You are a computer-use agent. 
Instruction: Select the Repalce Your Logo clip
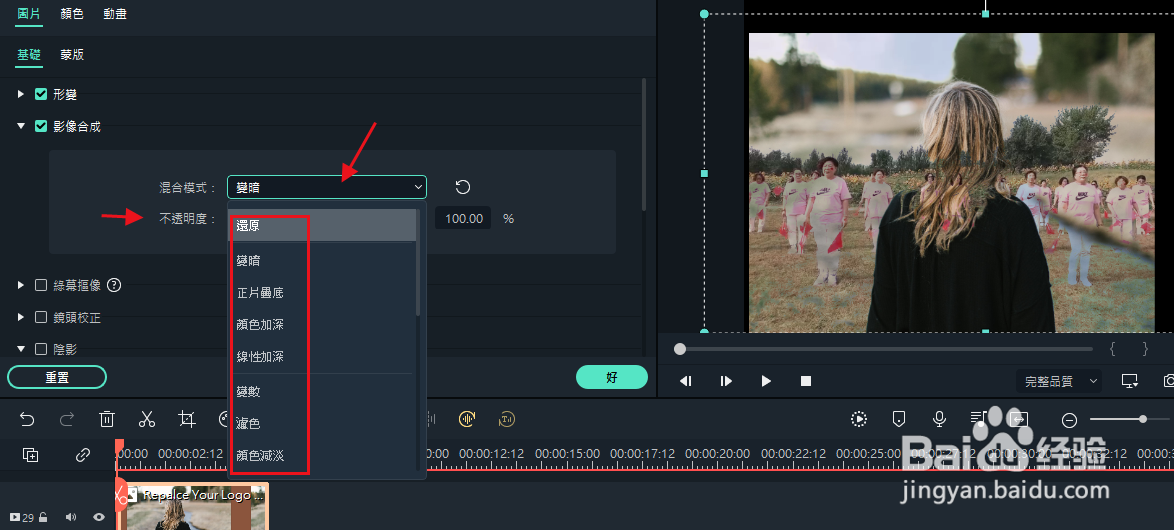(x=193, y=506)
